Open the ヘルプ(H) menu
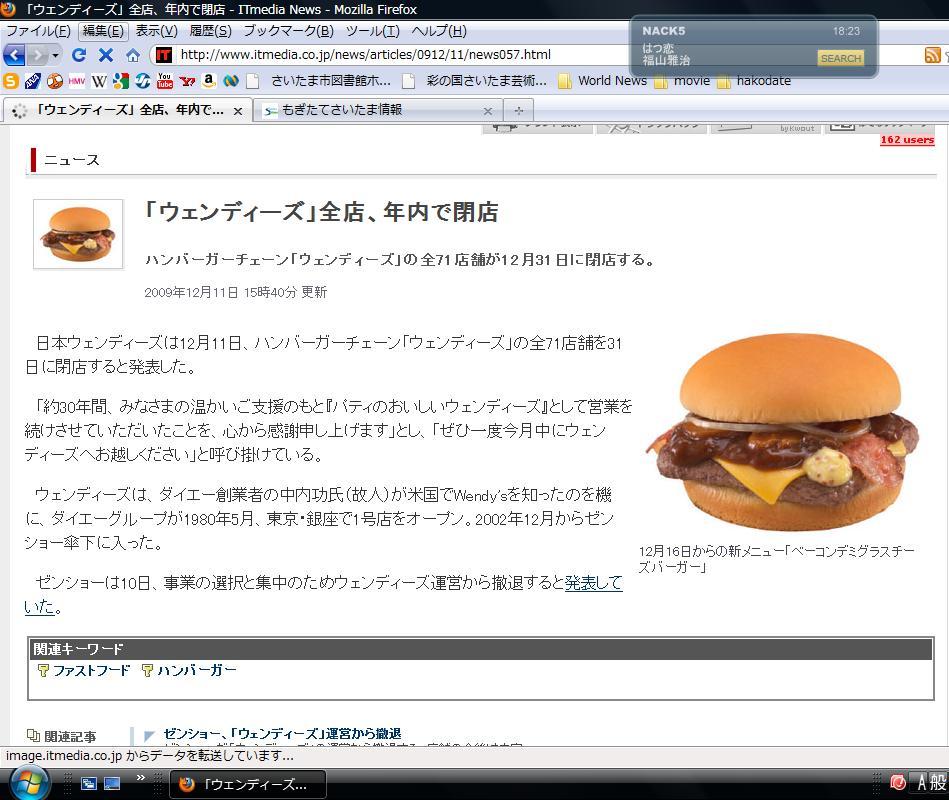Screen dimensions: 949x800 click(439, 31)
